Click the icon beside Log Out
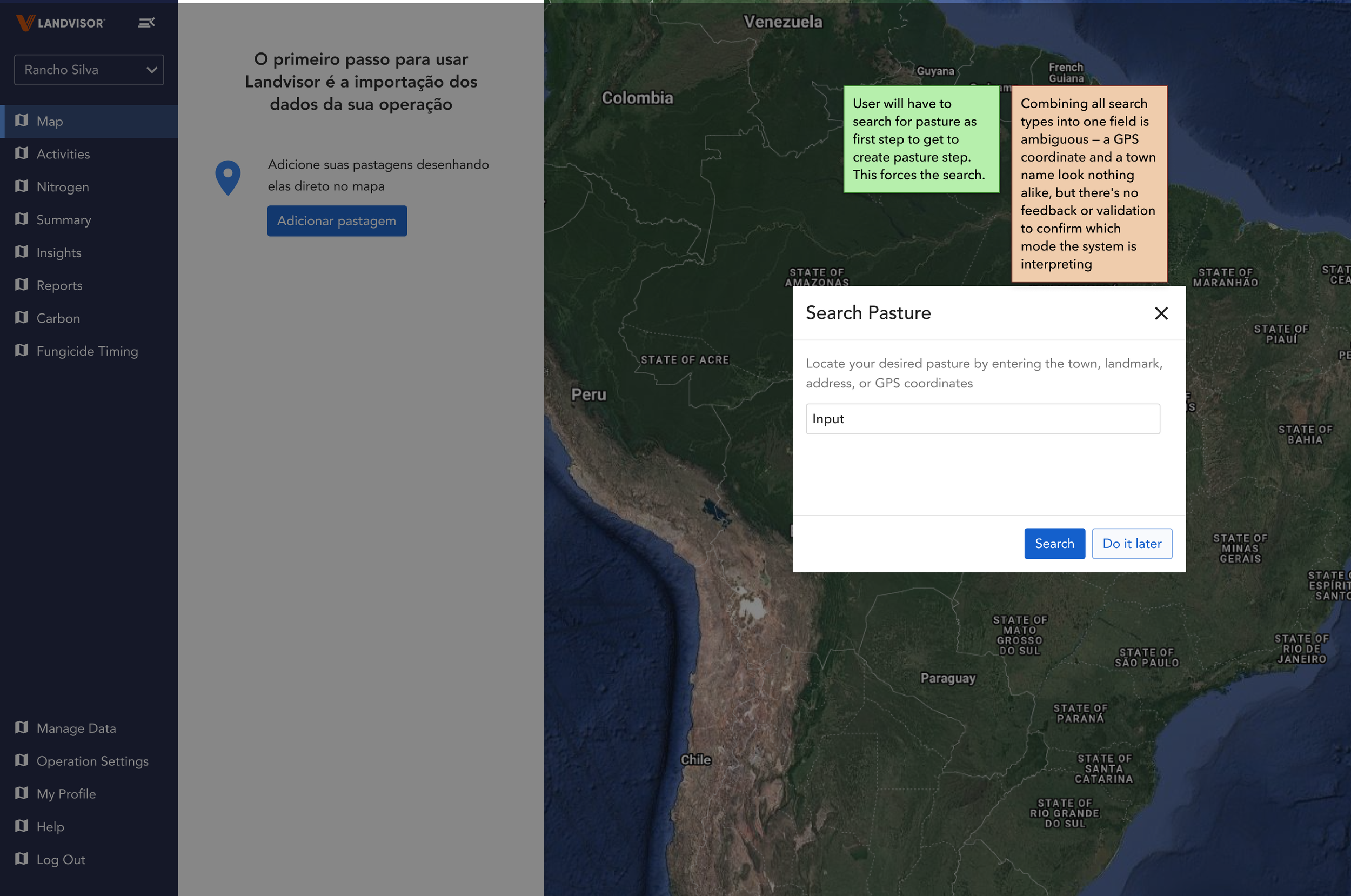1351x896 pixels. pos(22,858)
